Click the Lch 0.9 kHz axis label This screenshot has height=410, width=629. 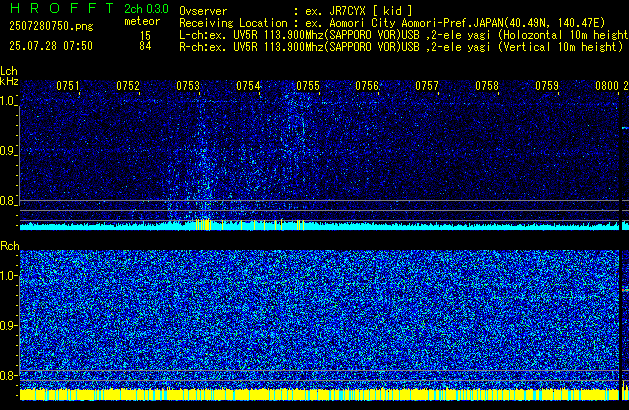[8, 151]
